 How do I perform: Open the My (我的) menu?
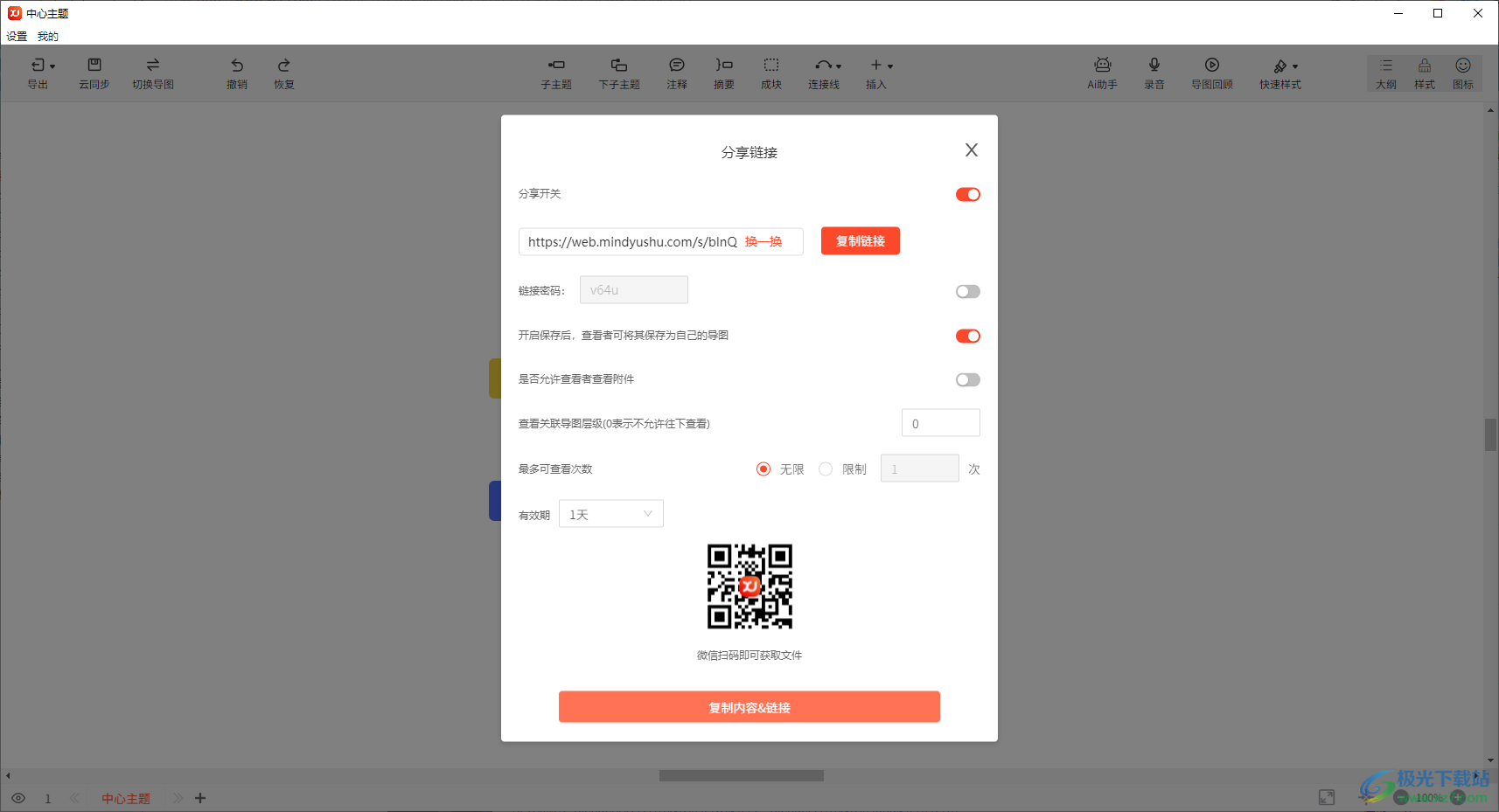[x=48, y=37]
